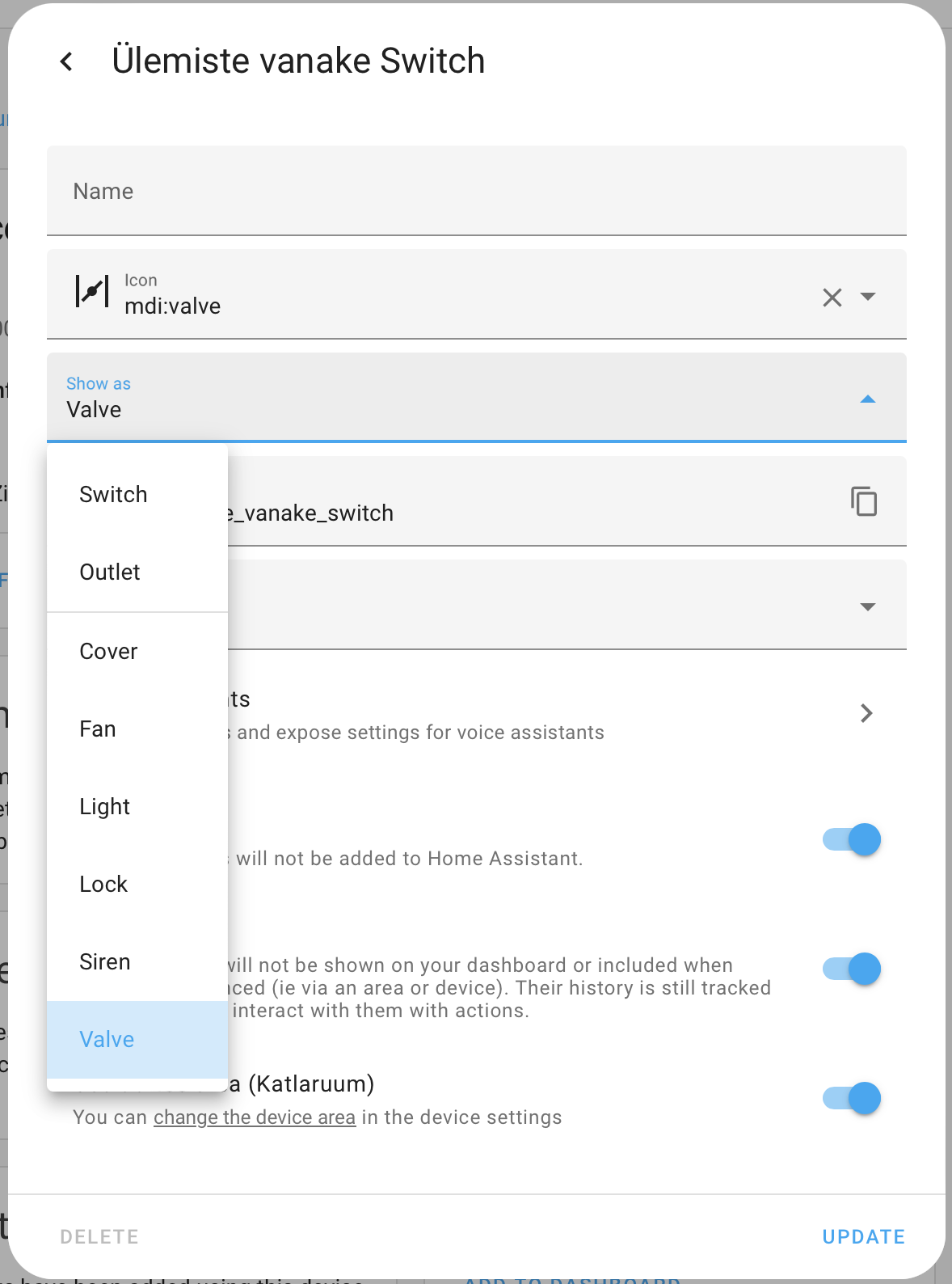Toggle the Enabled switch off
This screenshot has width=952, height=1284.
click(x=852, y=840)
